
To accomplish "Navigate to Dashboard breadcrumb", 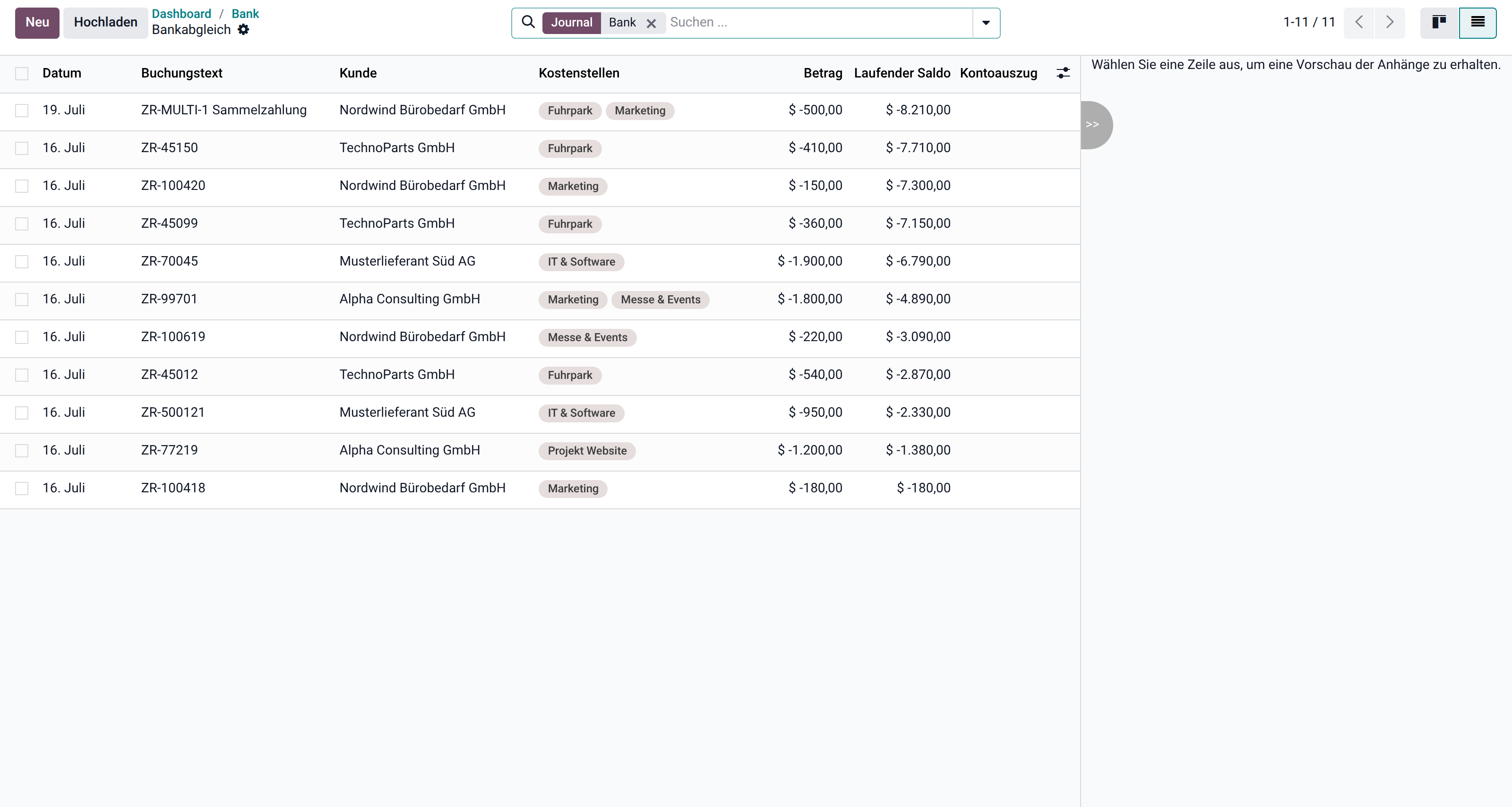I will click(181, 14).
